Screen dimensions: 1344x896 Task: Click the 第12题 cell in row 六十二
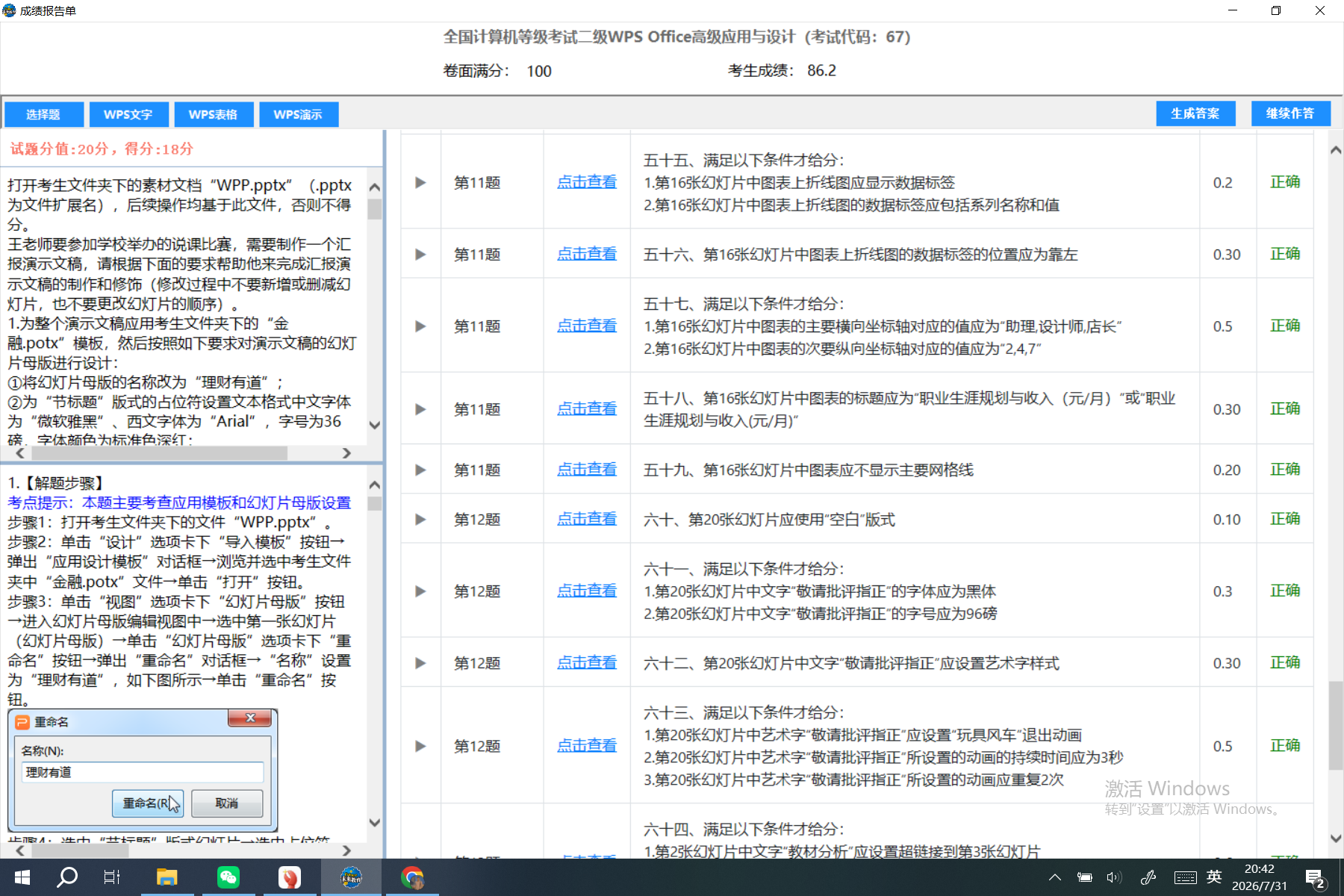click(477, 663)
